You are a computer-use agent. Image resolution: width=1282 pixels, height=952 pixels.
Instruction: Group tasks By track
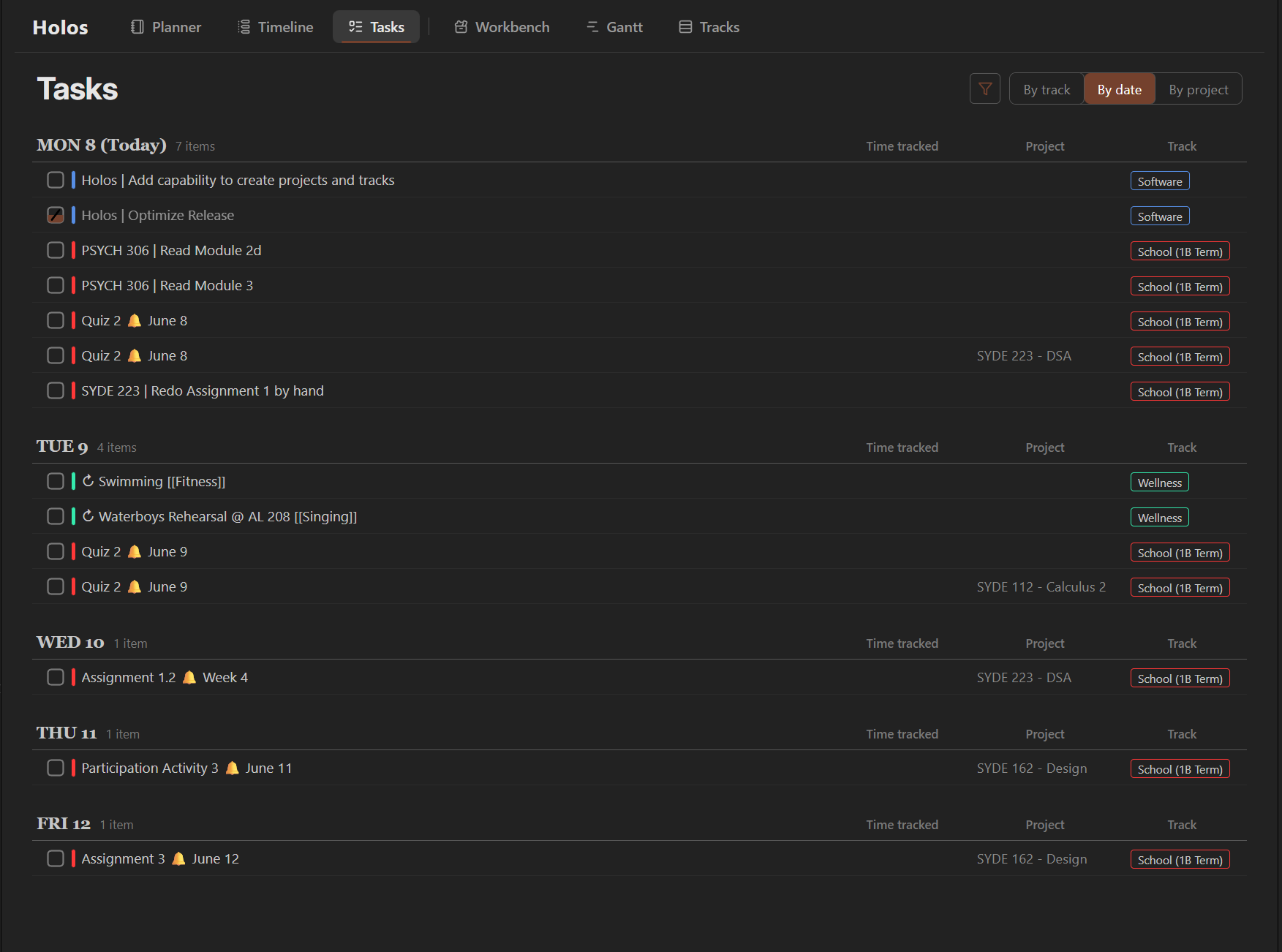click(x=1047, y=89)
